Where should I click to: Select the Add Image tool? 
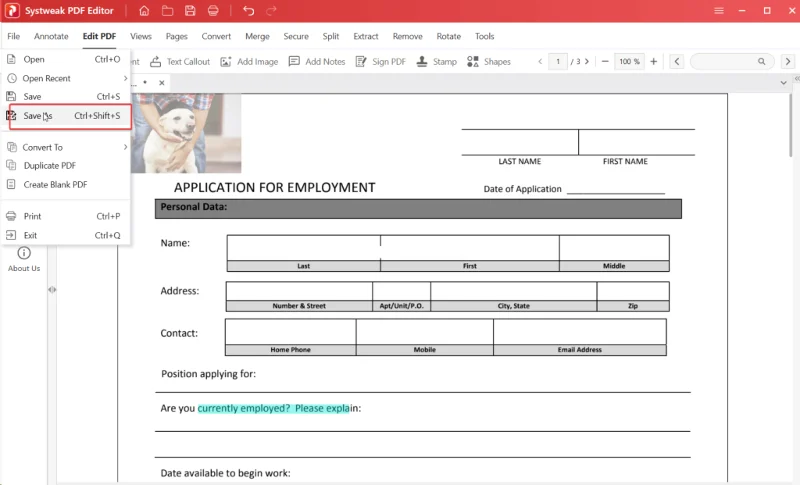point(249,62)
